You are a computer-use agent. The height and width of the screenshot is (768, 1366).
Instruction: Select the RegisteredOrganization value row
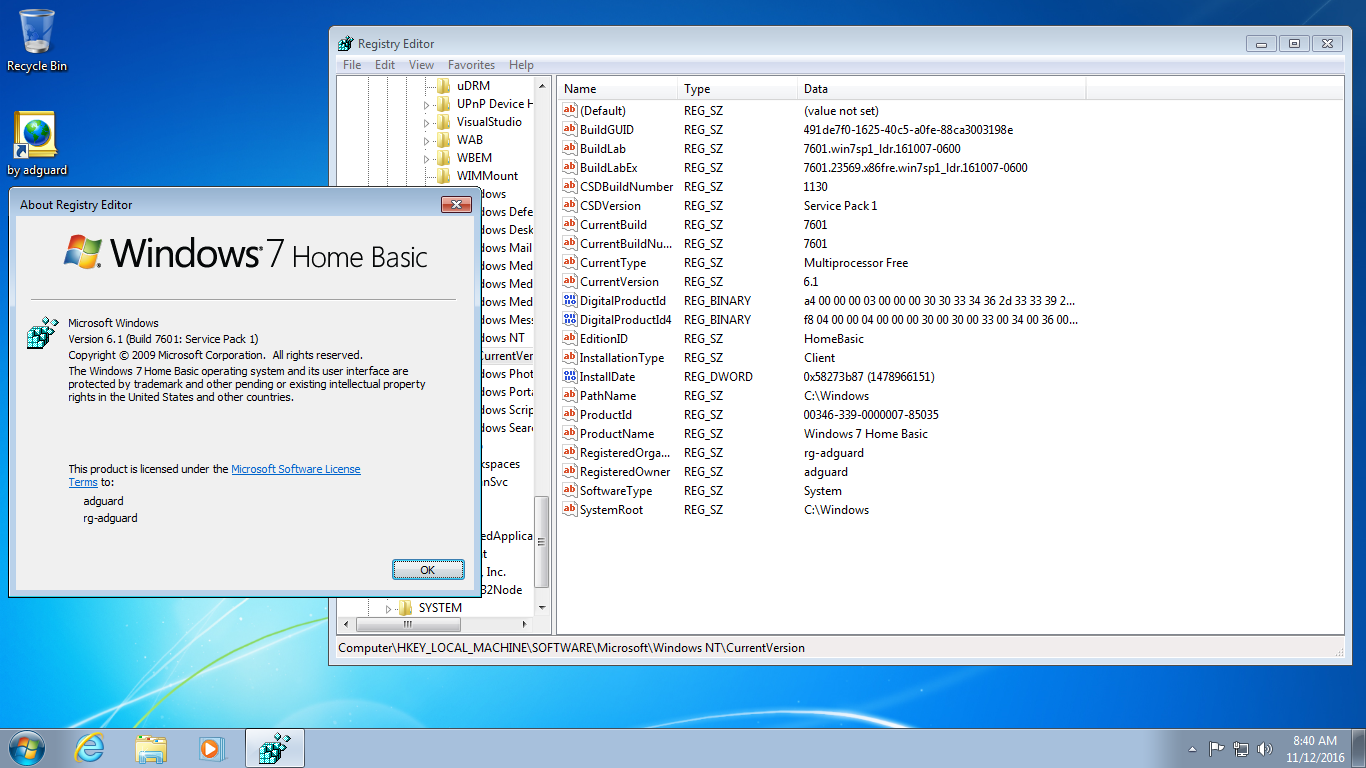(820, 453)
